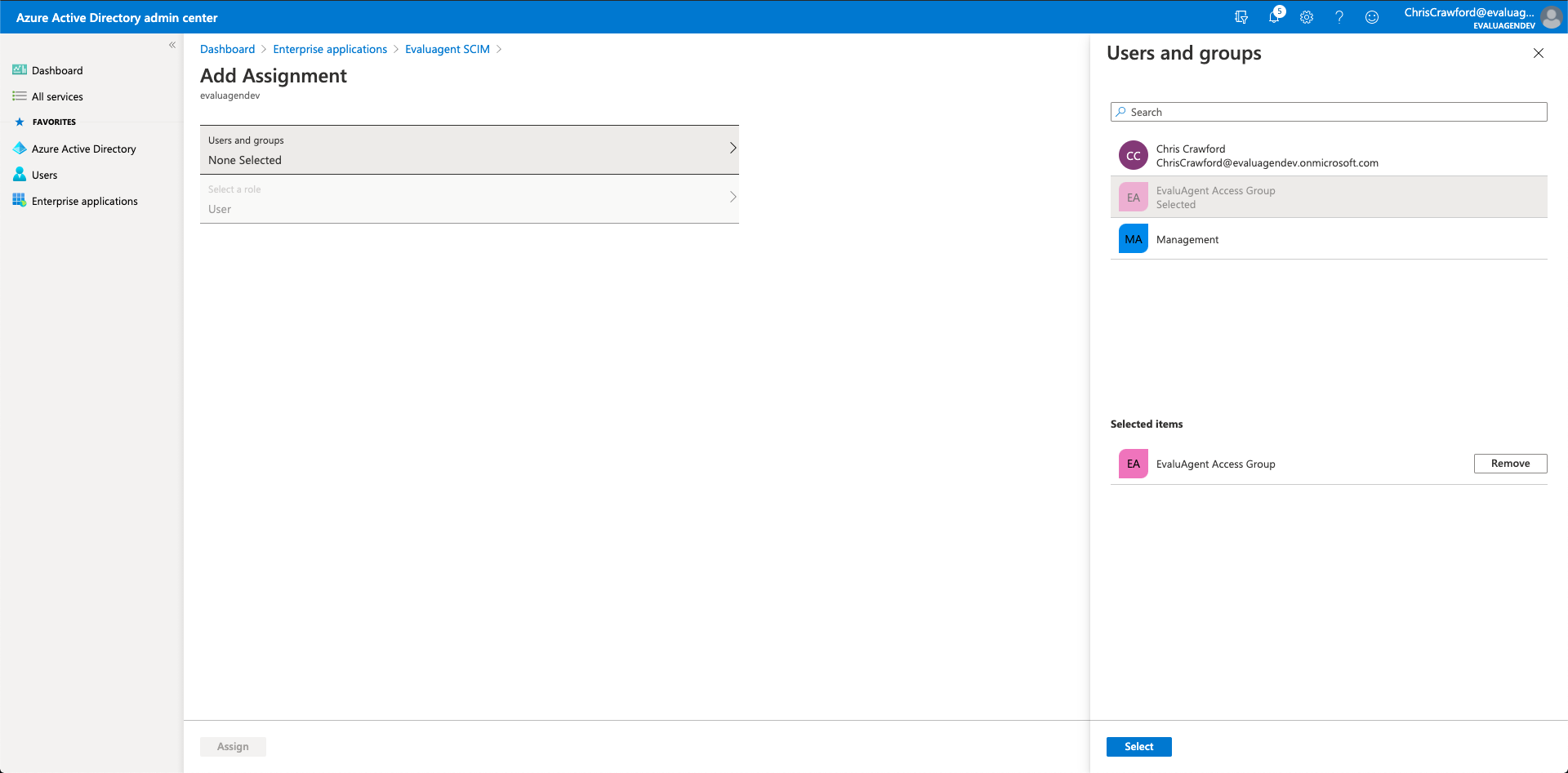
Task: Collapse the sidebar with double chevron
Action: point(172,45)
